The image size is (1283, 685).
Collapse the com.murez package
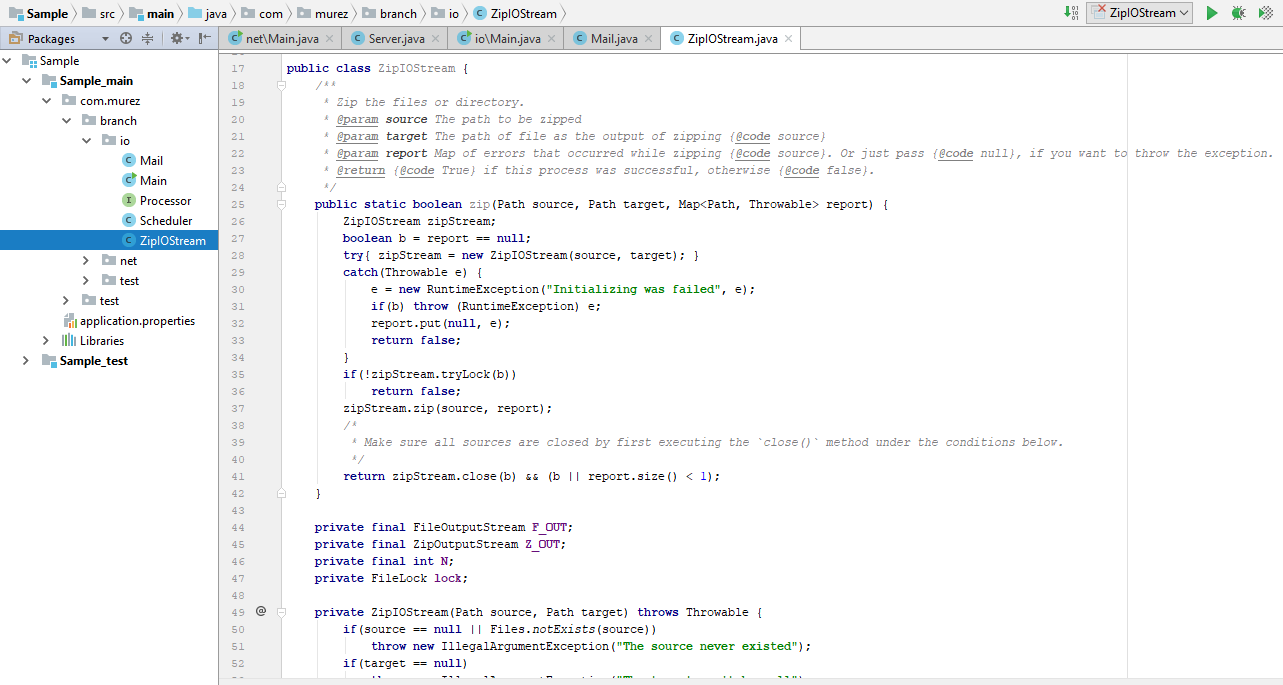point(46,101)
